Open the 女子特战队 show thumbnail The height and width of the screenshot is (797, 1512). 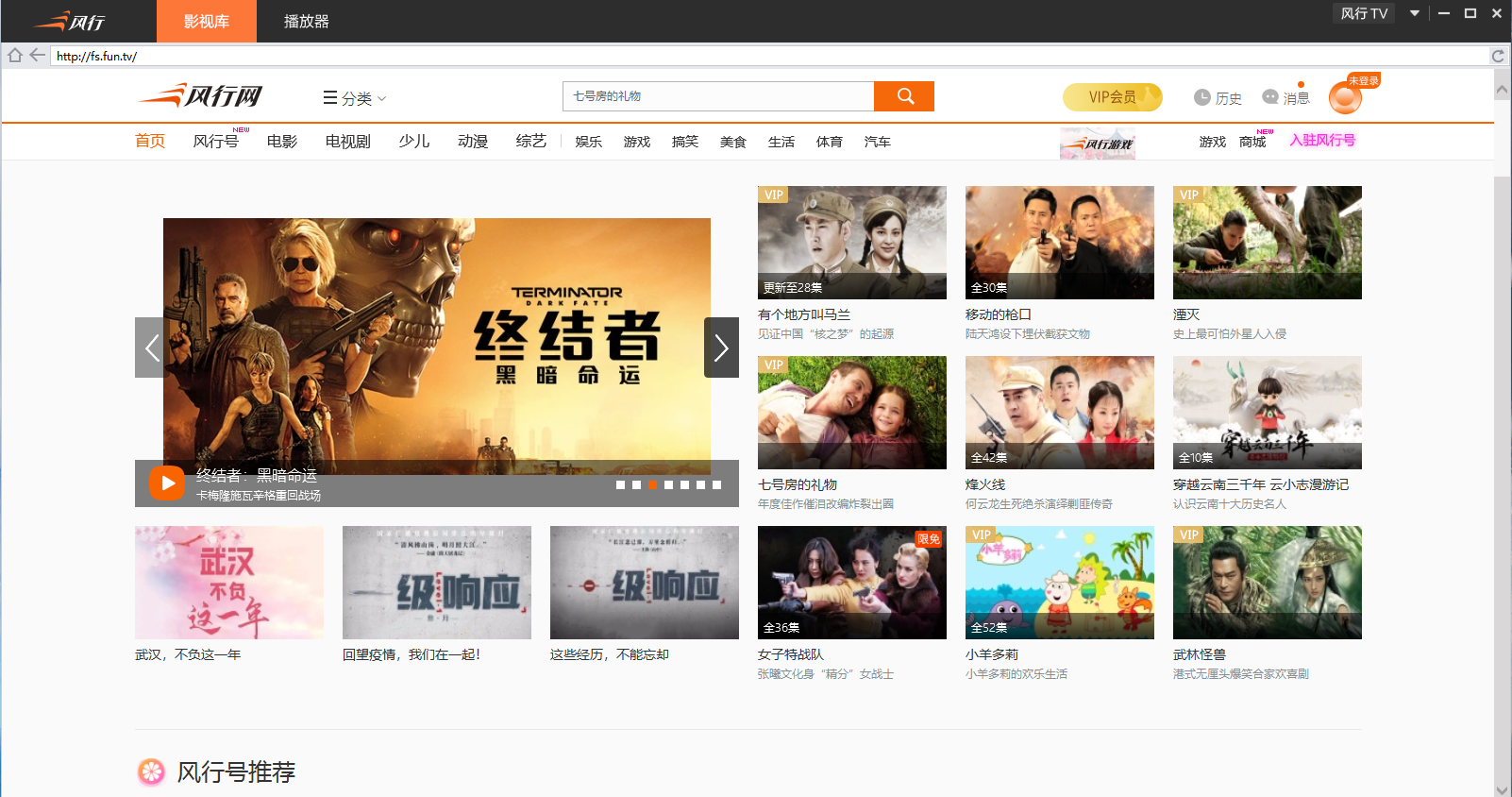pyautogui.click(x=851, y=583)
